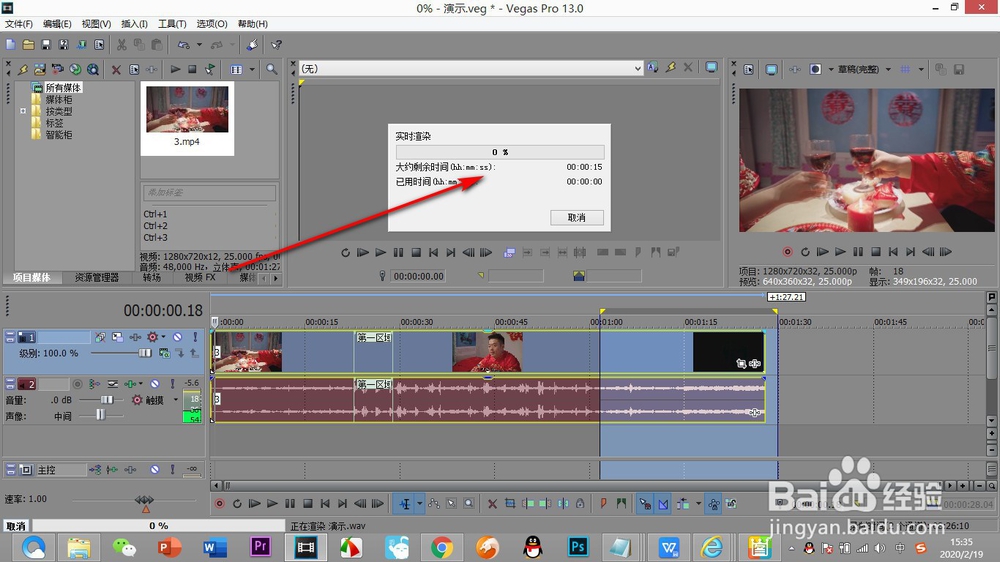
Task: Toggle auto ripple in the timeline toolbar
Action: (x=683, y=504)
